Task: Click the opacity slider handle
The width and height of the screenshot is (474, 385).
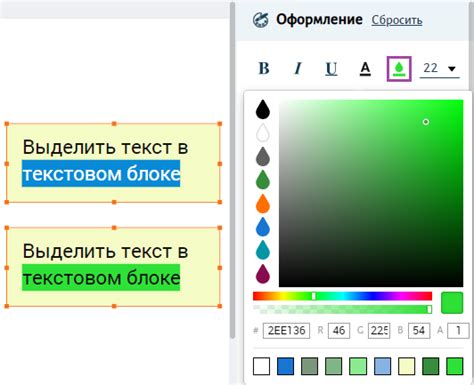Action: (x=429, y=309)
